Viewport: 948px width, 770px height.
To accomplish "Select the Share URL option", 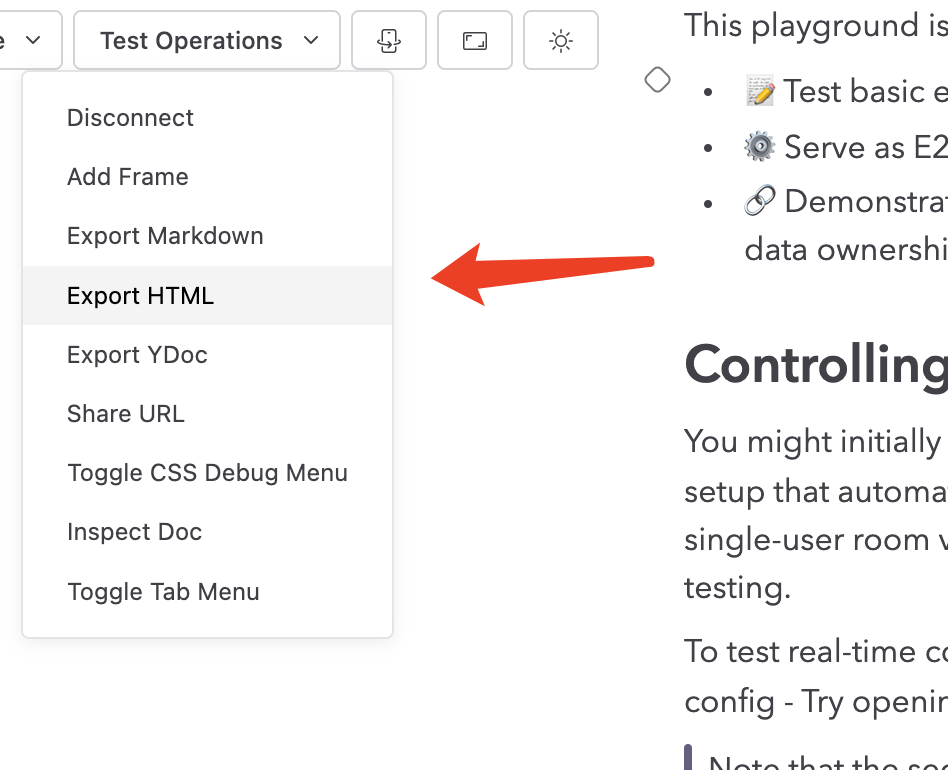I will coord(207,414).
